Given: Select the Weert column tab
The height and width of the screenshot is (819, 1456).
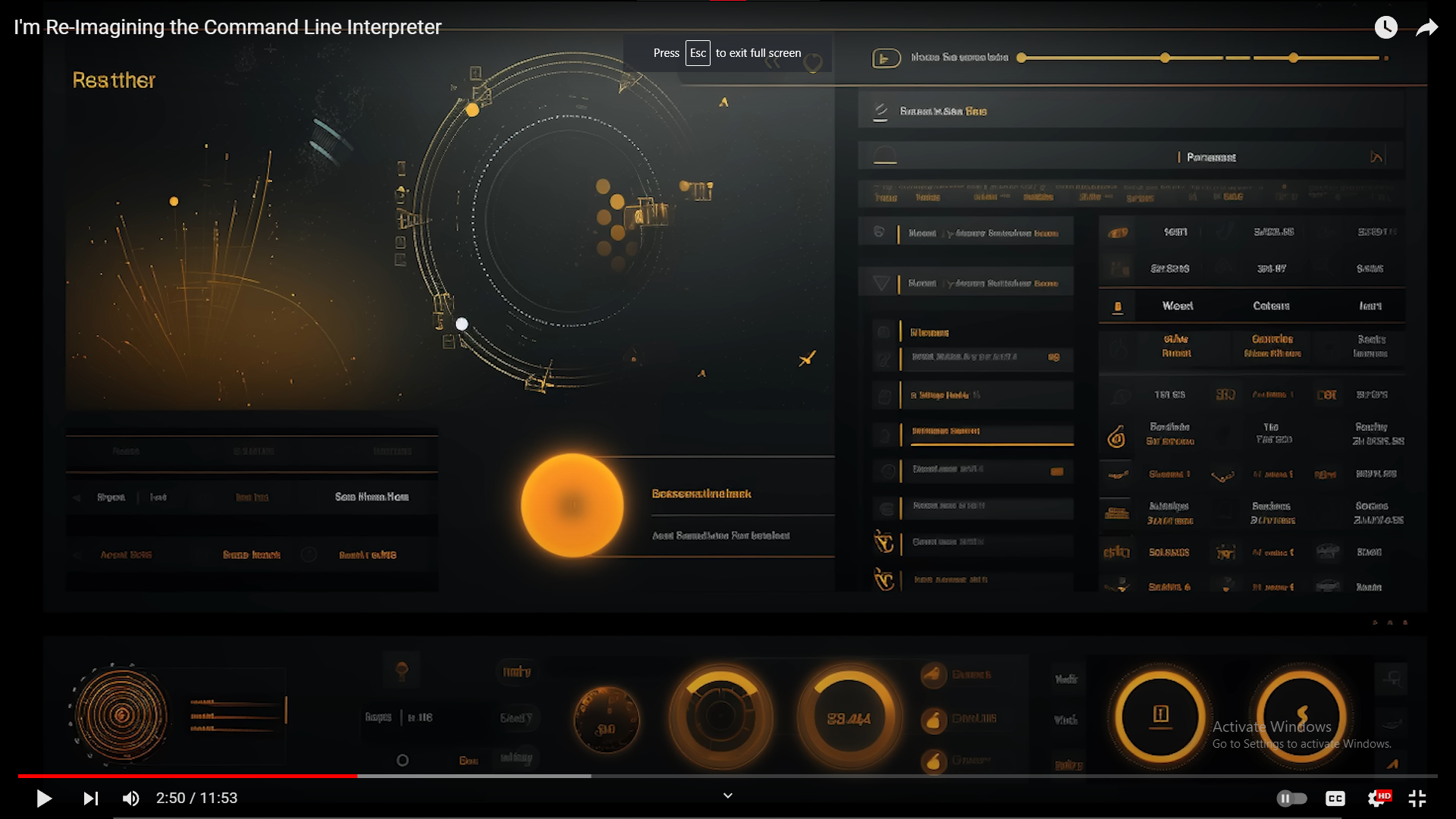Looking at the screenshot, I should click(x=1177, y=306).
